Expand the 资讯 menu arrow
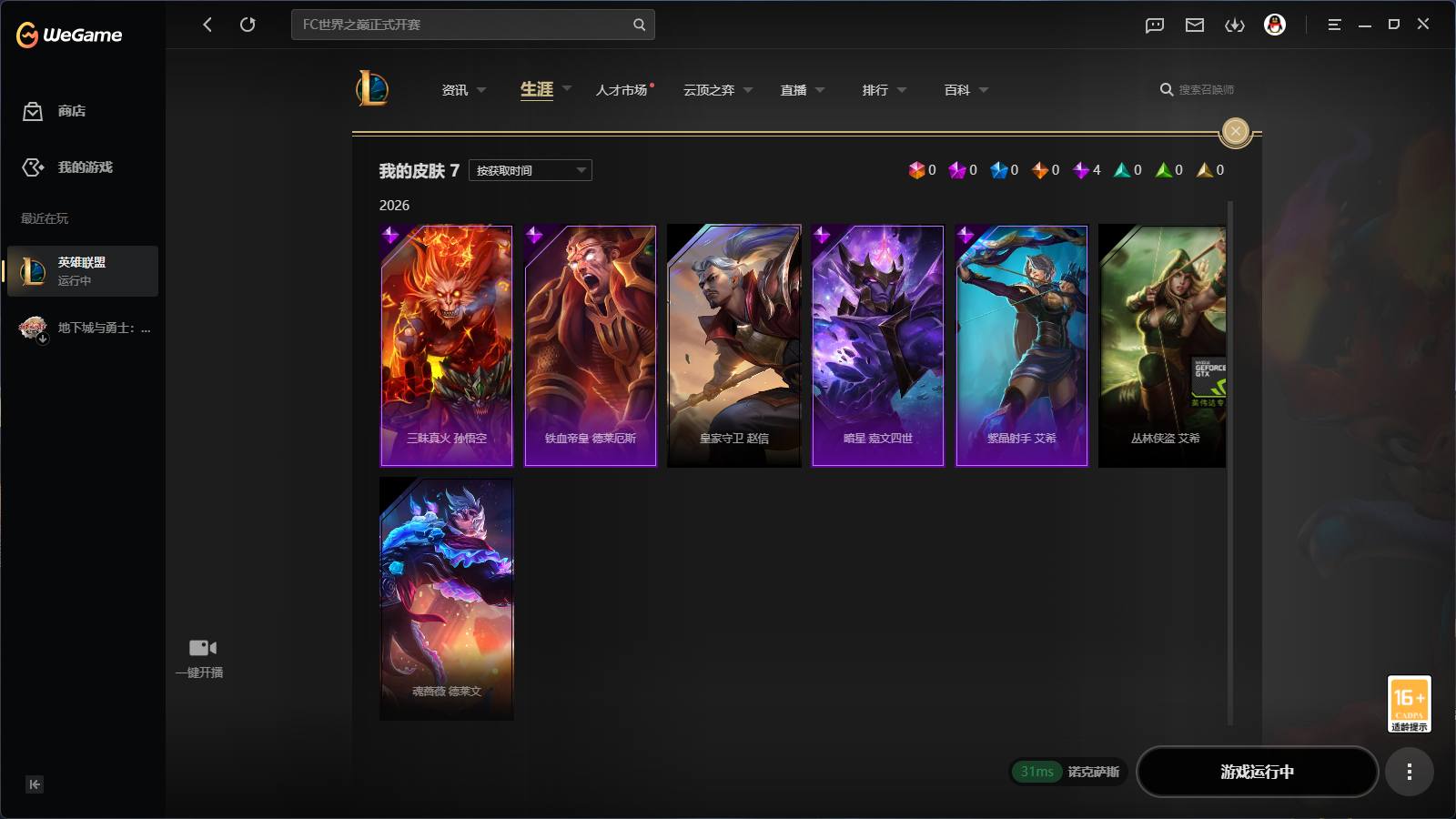The height and width of the screenshot is (819, 1456). (481, 90)
